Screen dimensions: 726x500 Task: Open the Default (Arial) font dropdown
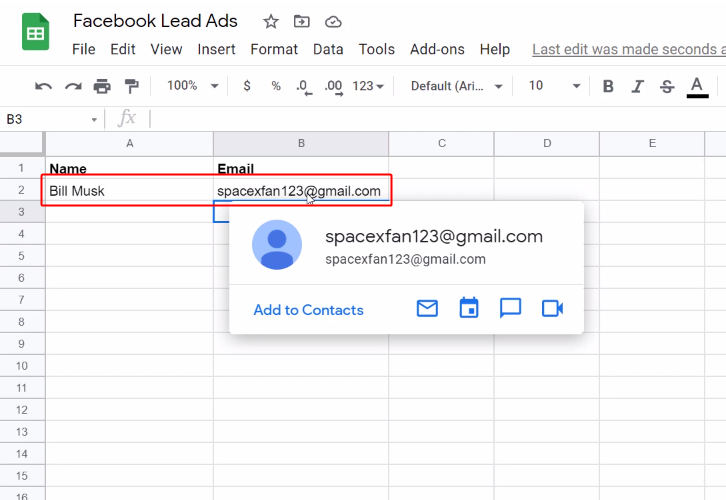coord(457,86)
